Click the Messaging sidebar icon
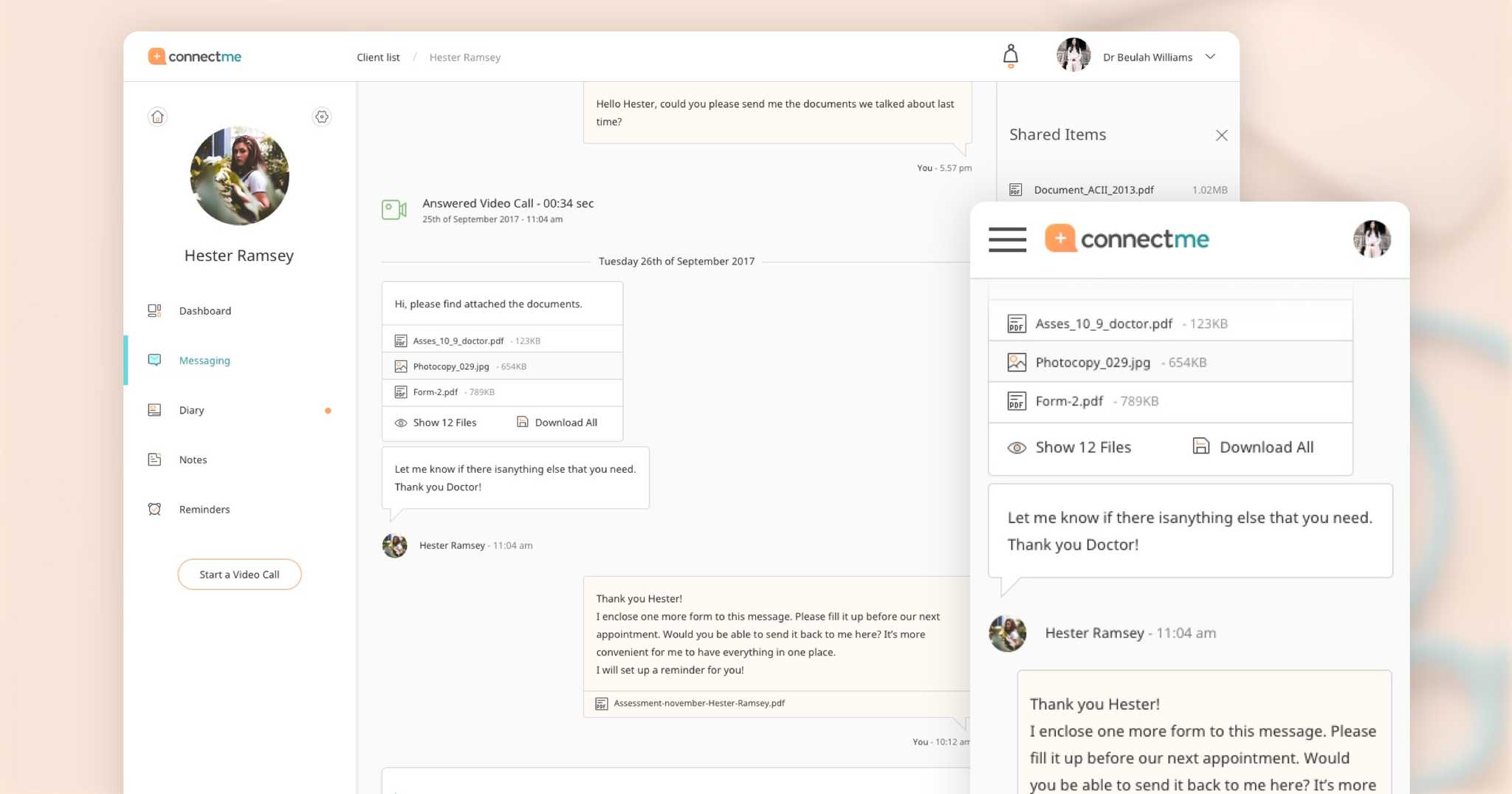Image resolution: width=1512 pixels, height=794 pixels. click(x=154, y=360)
